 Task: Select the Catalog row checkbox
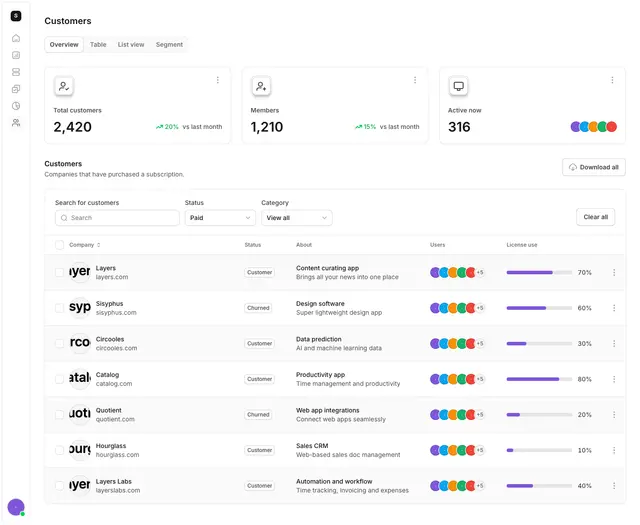[60, 379]
